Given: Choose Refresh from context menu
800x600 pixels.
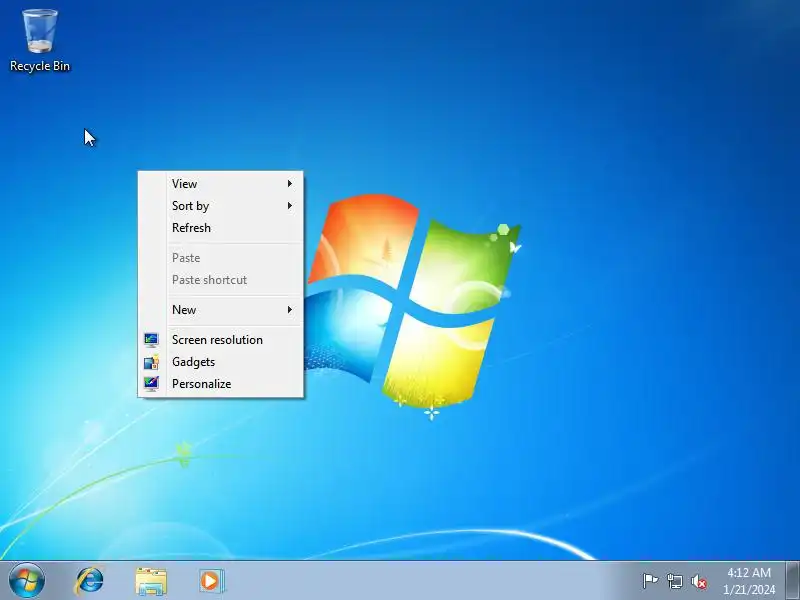Looking at the screenshot, I should coord(220,228).
